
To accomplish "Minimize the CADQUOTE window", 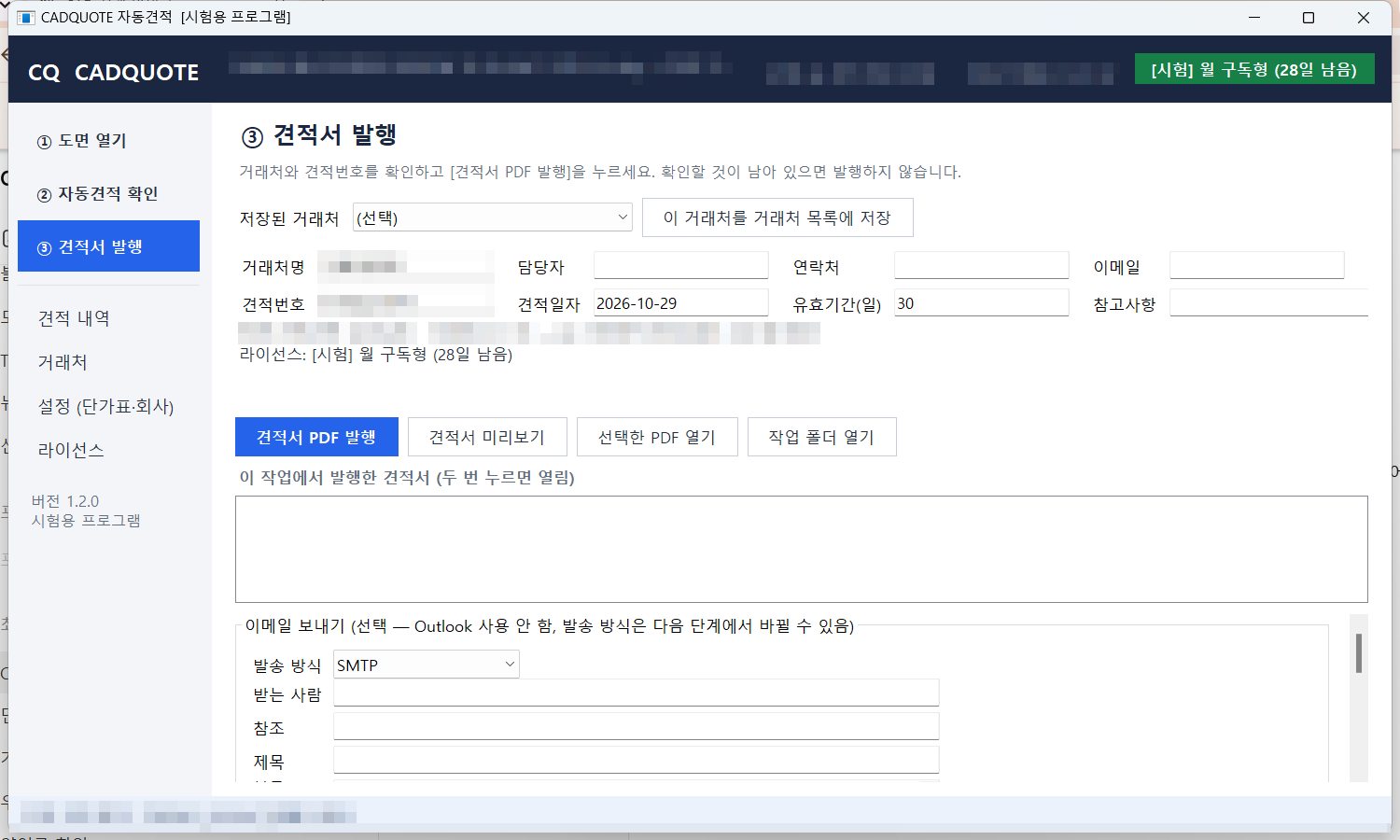I will pyautogui.click(x=1254, y=18).
